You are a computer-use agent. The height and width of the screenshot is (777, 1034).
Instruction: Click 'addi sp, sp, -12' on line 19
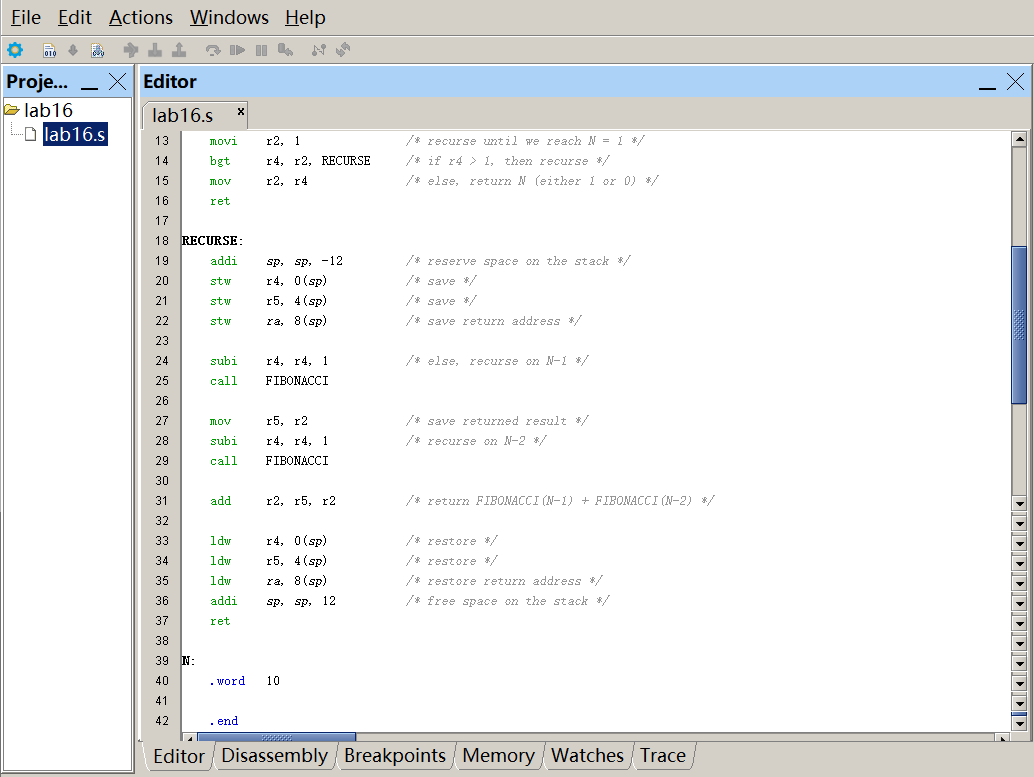click(x=276, y=261)
